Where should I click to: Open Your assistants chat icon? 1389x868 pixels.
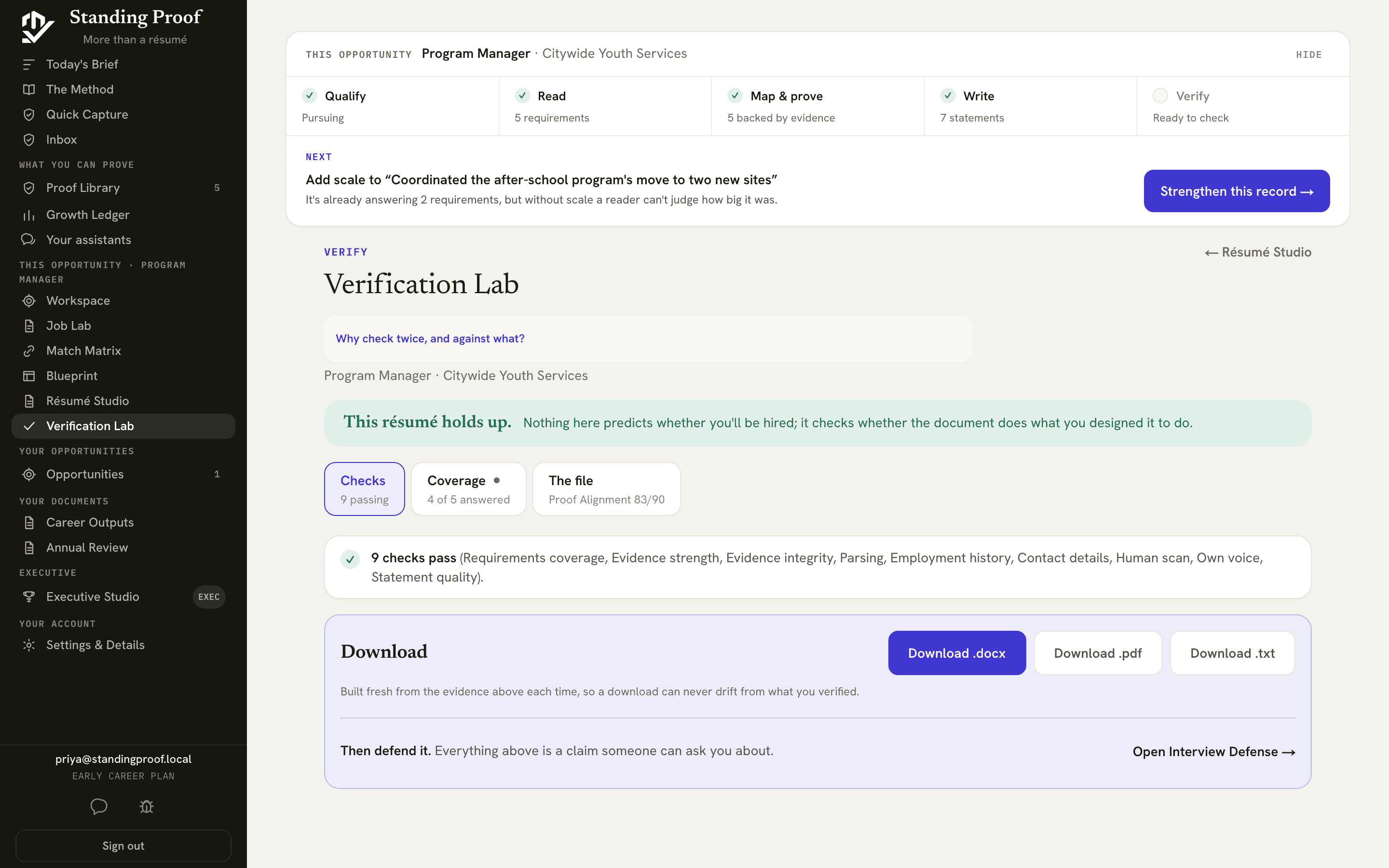[x=29, y=240]
